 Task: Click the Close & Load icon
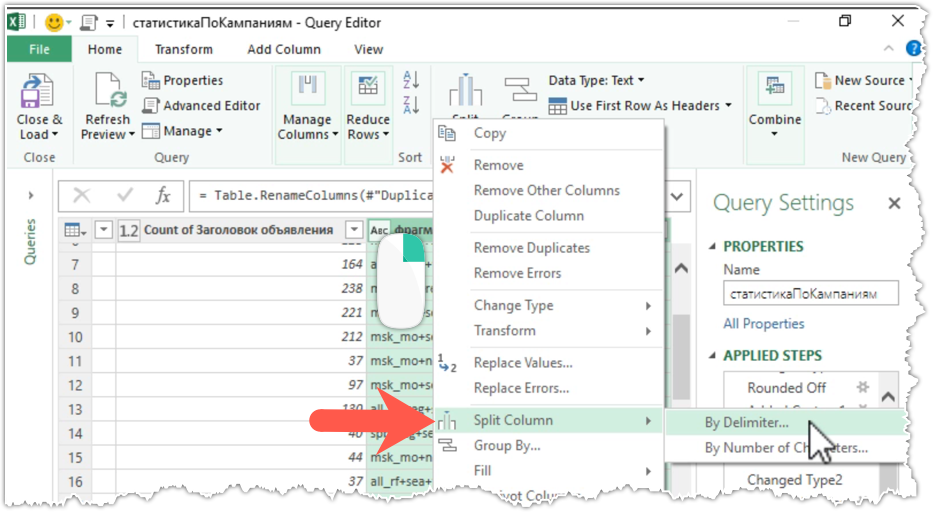point(38,91)
